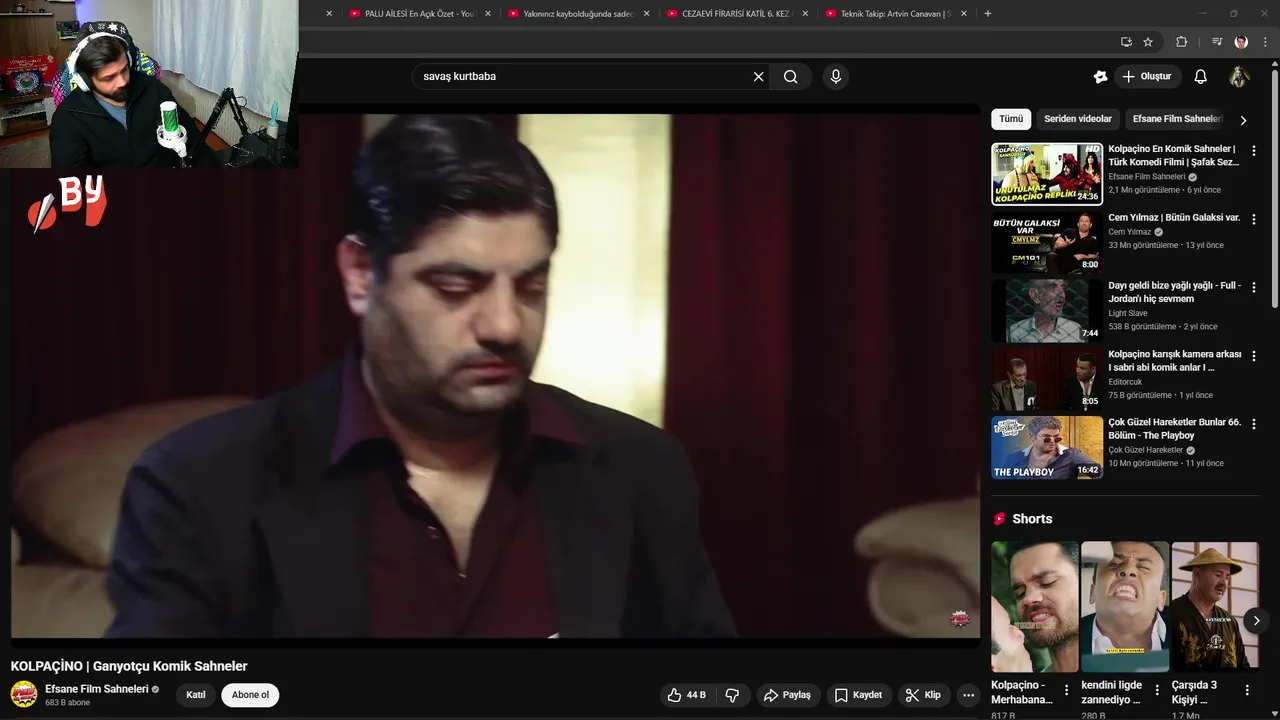Open the Chrome three-dot menu
The width and height of the screenshot is (1280, 720).
(x=1266, y=42)
